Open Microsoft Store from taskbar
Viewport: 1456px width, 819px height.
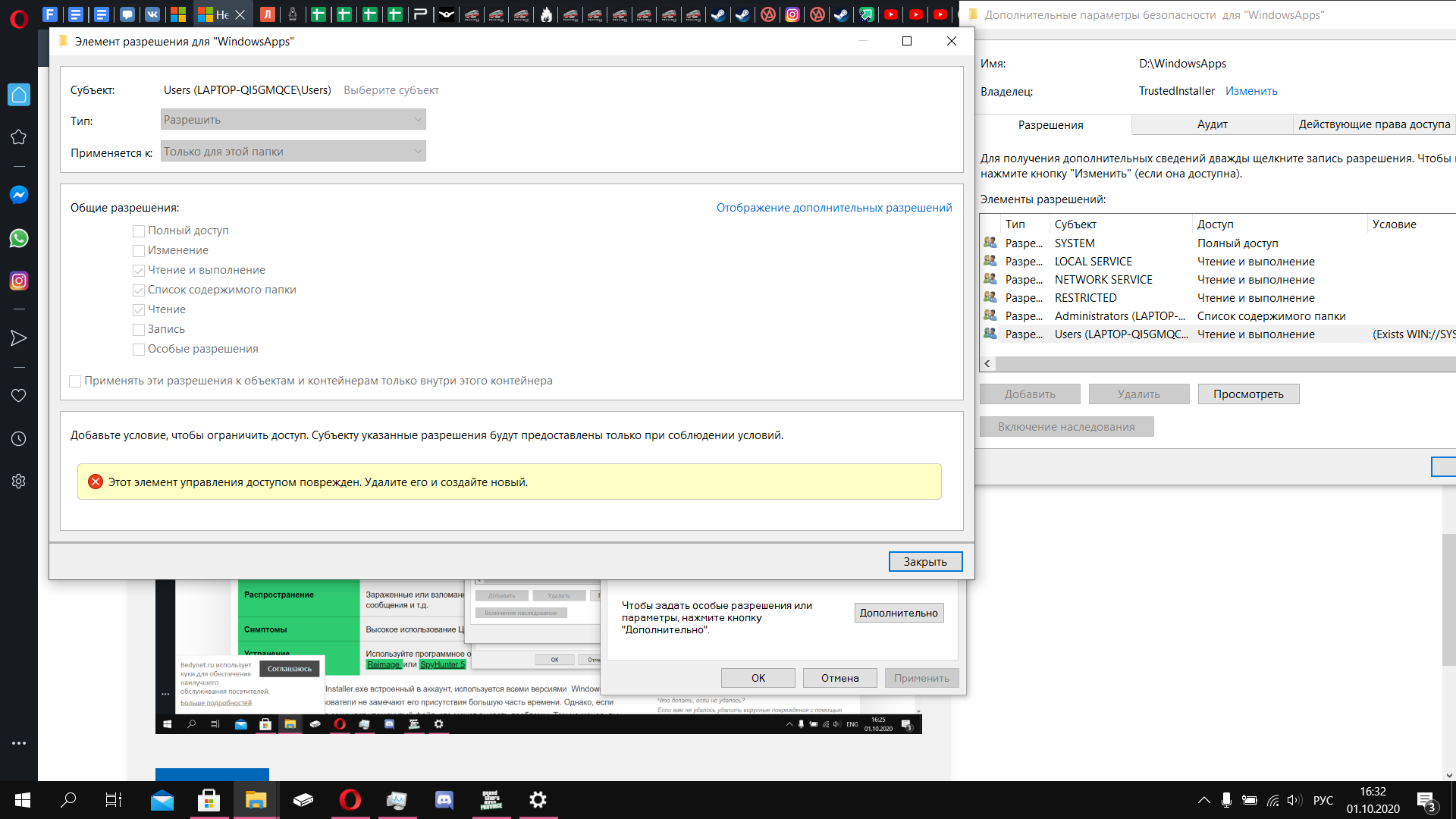pos(209,800)
